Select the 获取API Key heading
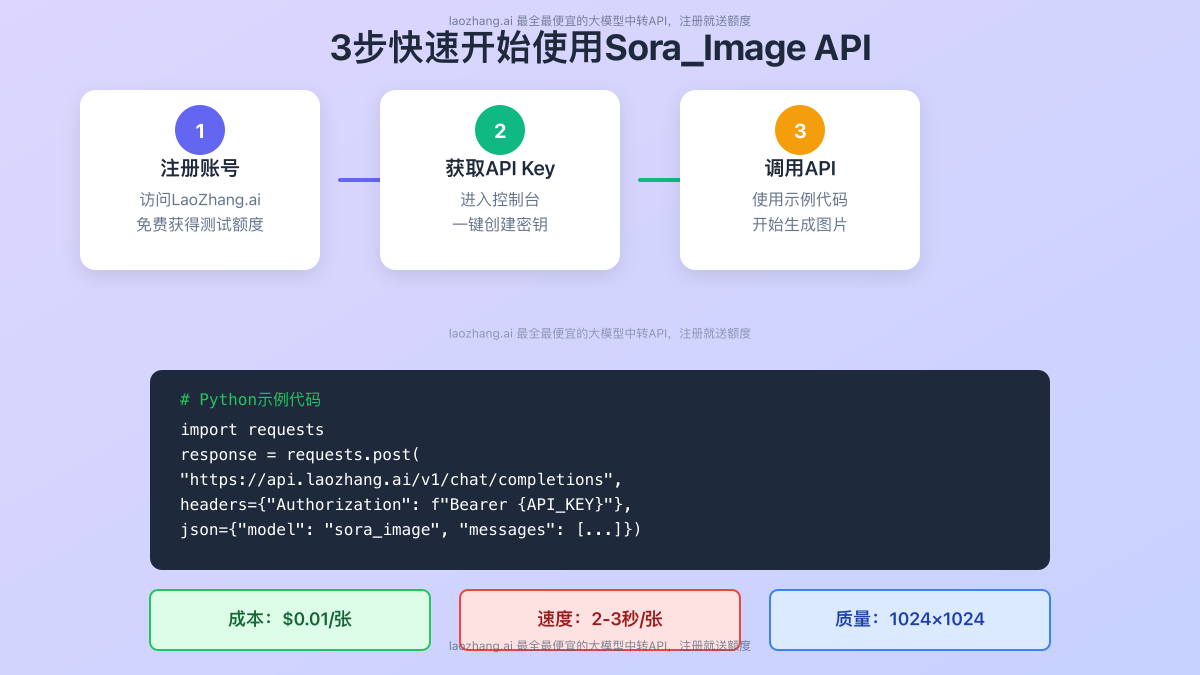This screenshot has height=675, width=1200. click(x=500, y=168)
